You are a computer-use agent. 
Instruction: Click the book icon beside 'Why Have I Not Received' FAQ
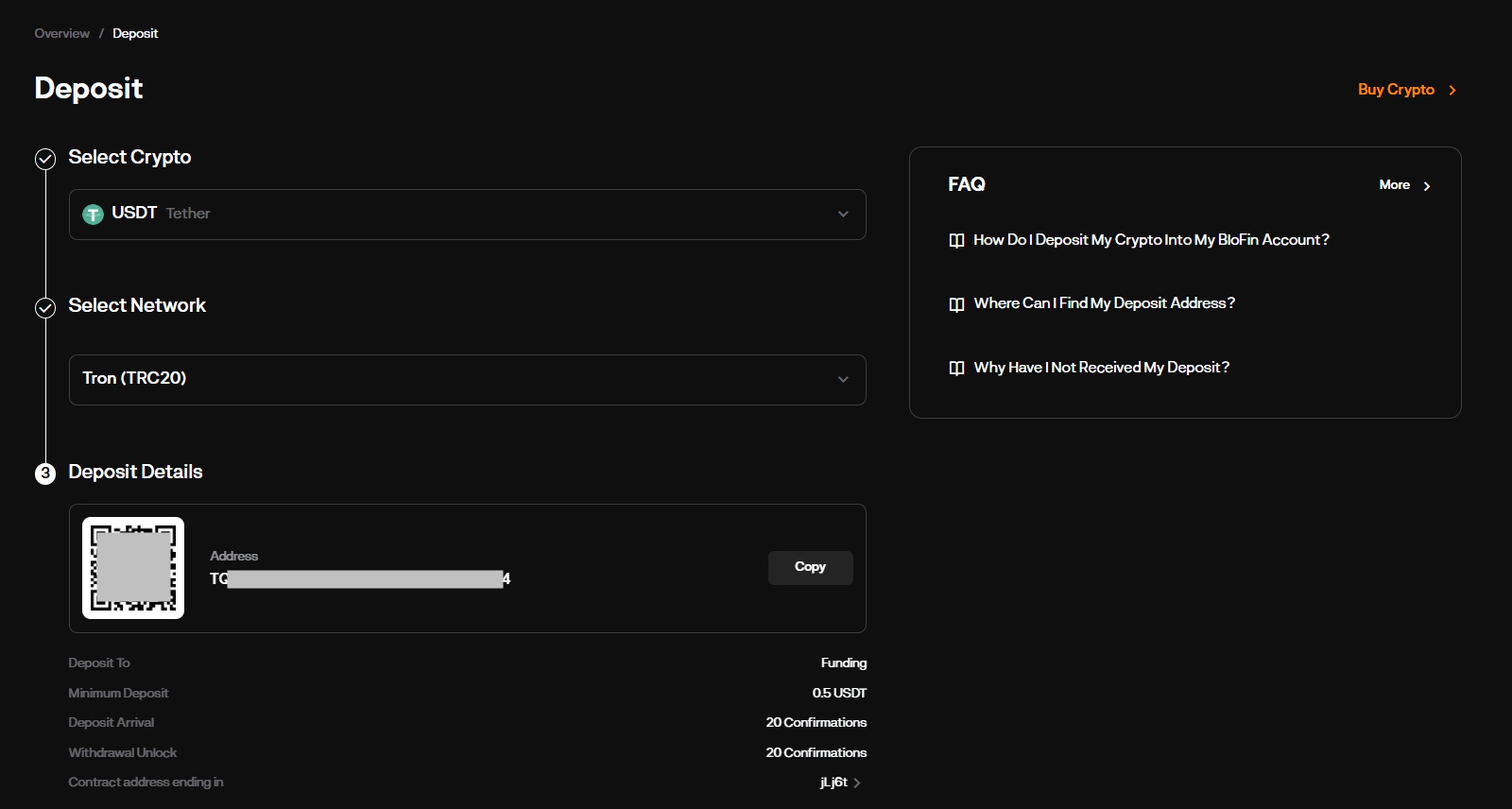pyautogui.click(x=956, y=368)
